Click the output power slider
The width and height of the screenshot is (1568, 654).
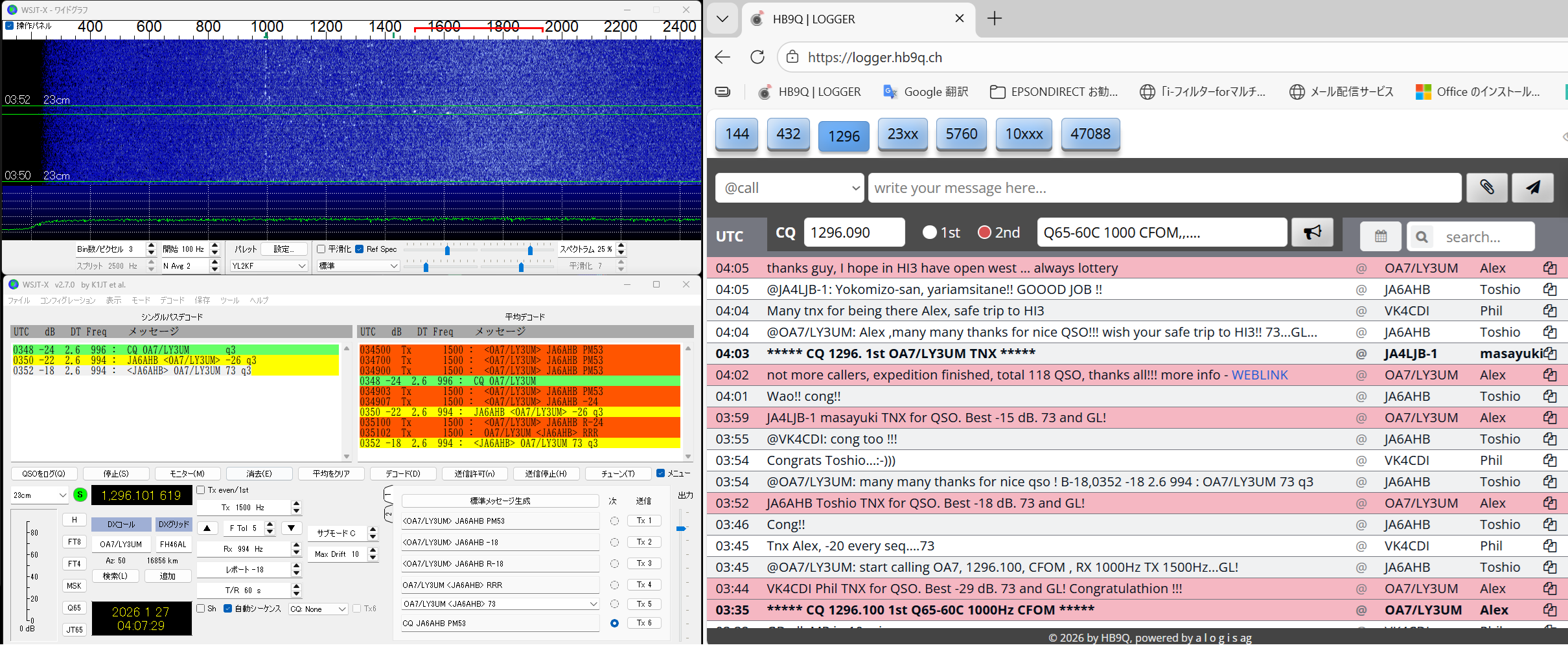tap(680, 529)
